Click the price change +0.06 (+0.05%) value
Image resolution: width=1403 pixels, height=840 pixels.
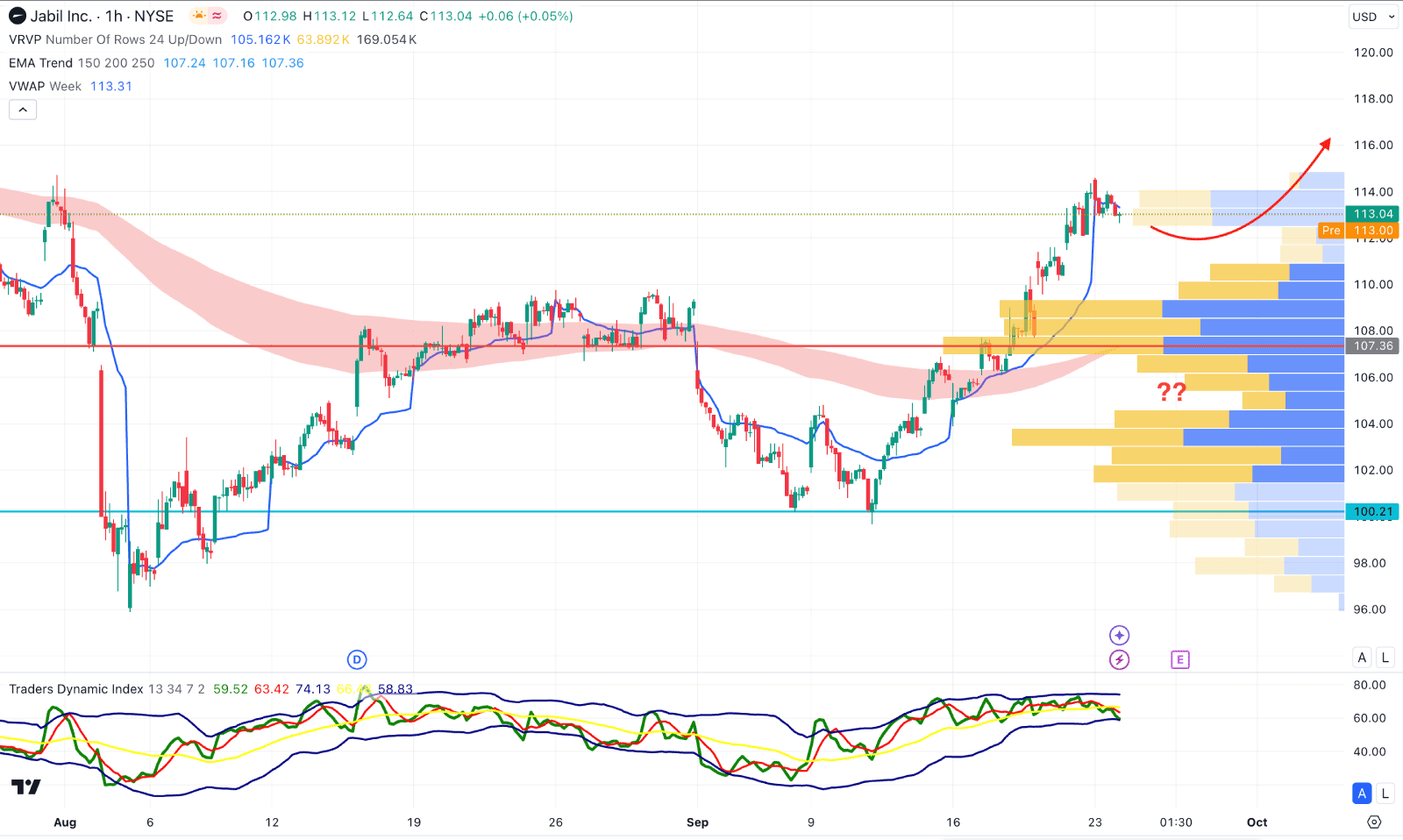coord(526,16)
